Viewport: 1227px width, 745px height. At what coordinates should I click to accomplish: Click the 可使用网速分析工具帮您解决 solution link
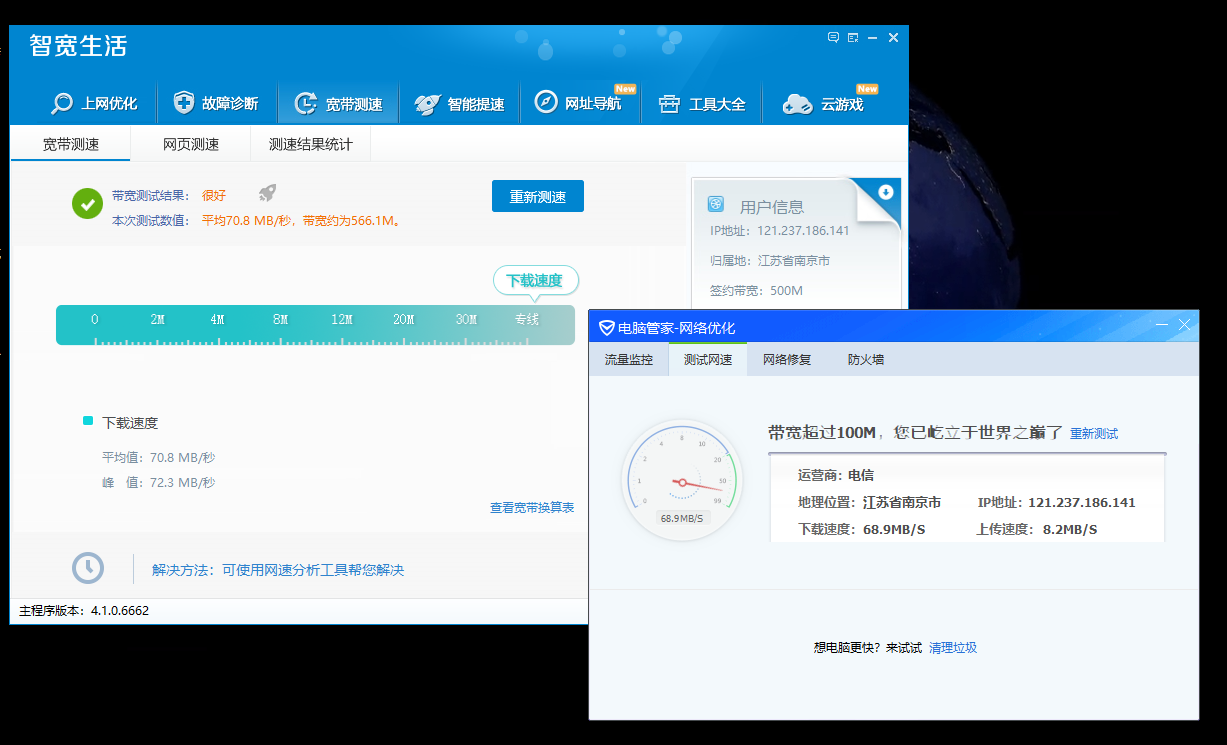point(313,570)
